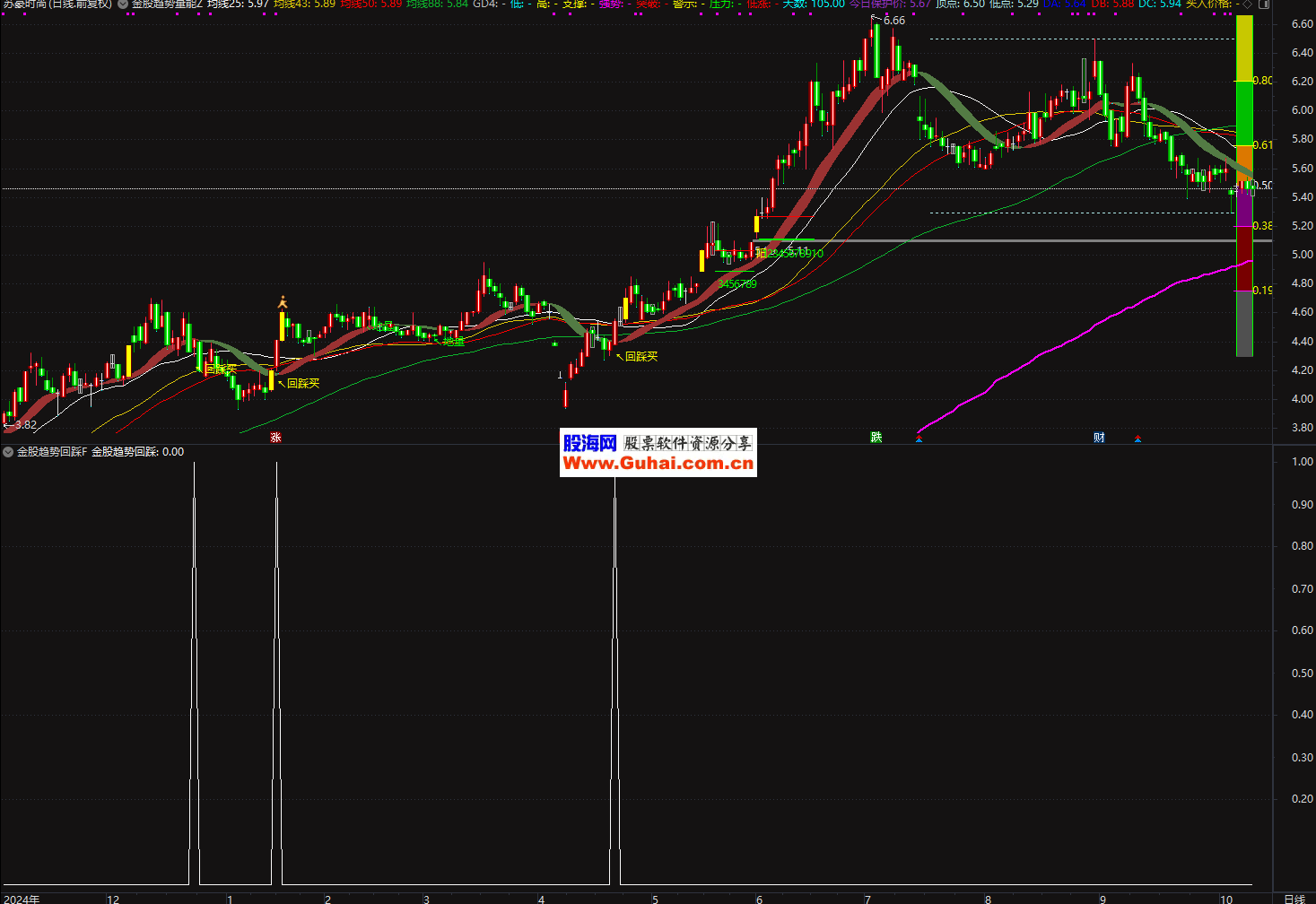Click the 苏豪时尚 (日线,前复权) chart title
This screenshot has width=1316, height=904.
(57, 4)
